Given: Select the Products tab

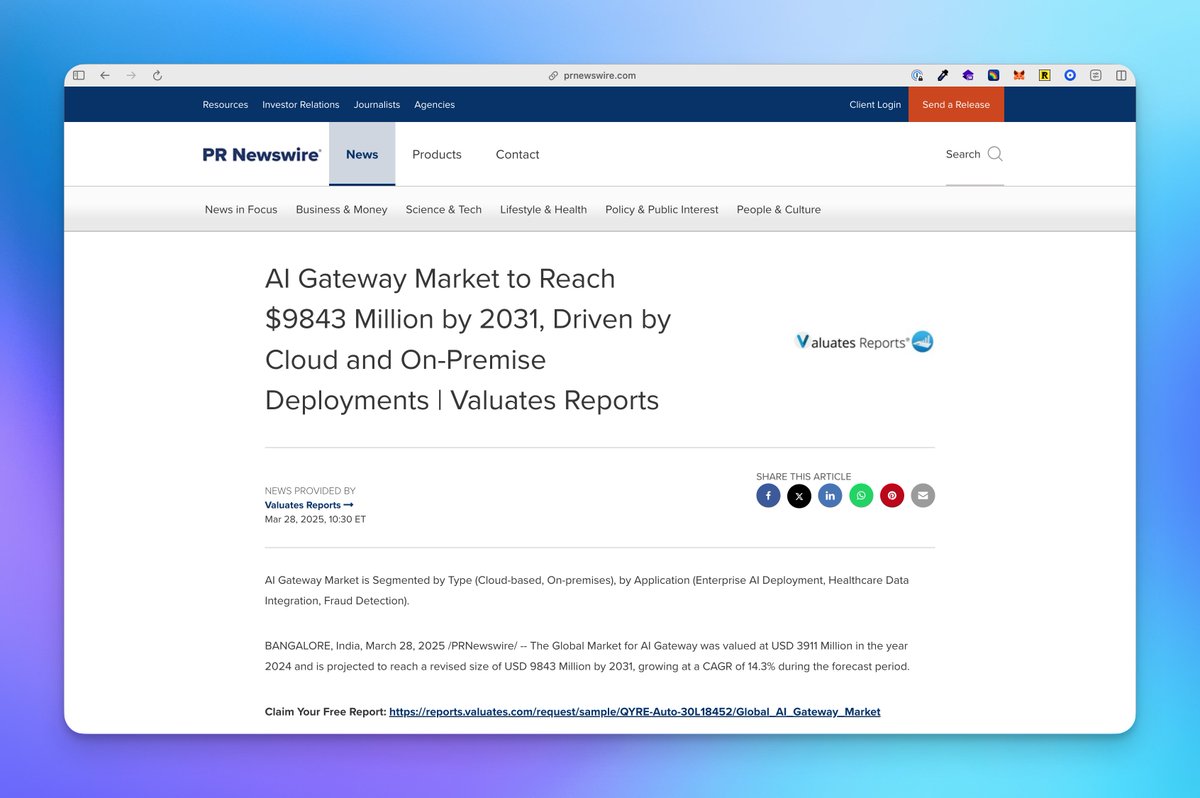Looking at the screenshot, I should (437, 155).
